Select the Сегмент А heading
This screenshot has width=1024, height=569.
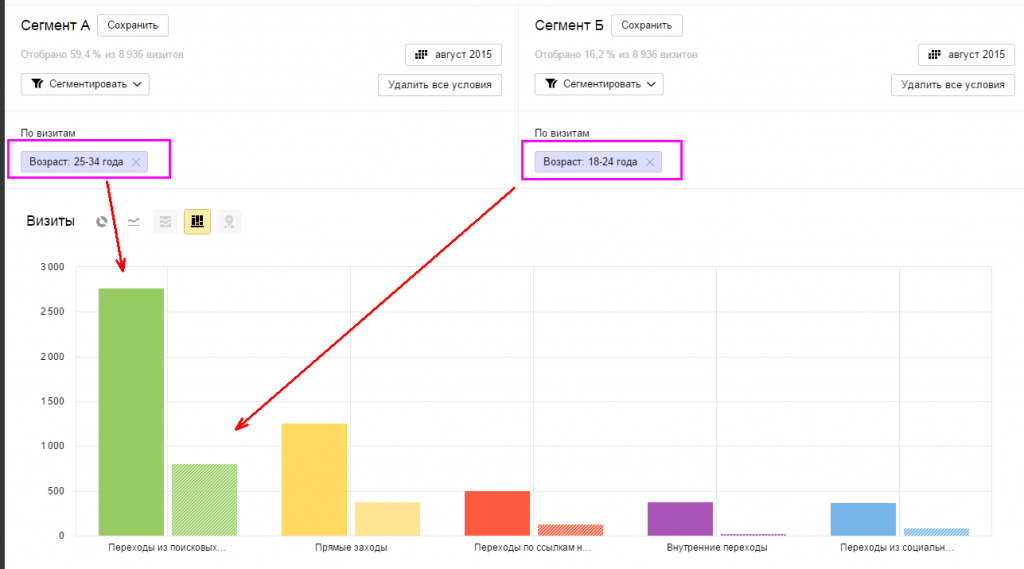tap(56, 25)
